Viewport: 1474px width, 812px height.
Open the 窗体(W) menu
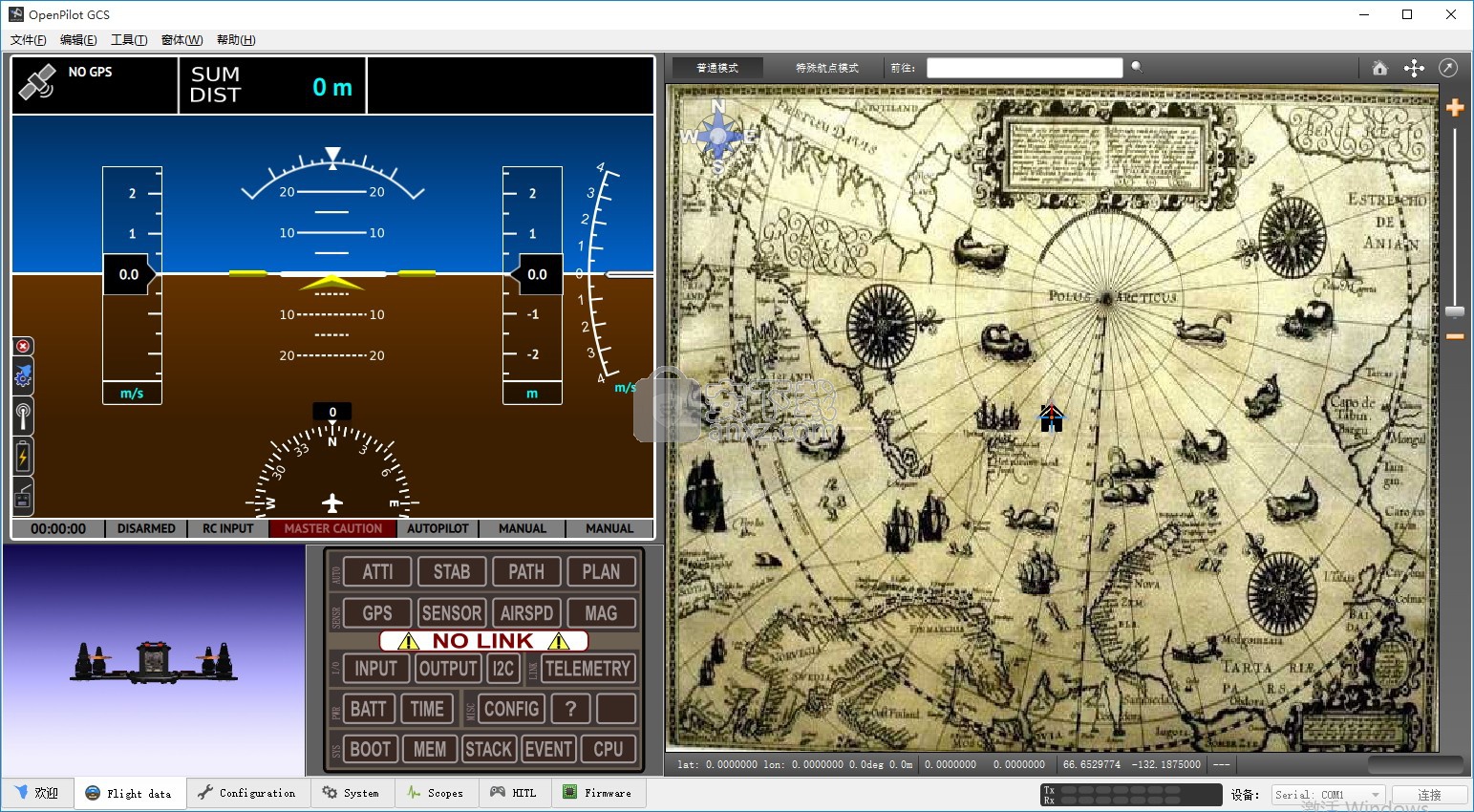coord(182,40)
